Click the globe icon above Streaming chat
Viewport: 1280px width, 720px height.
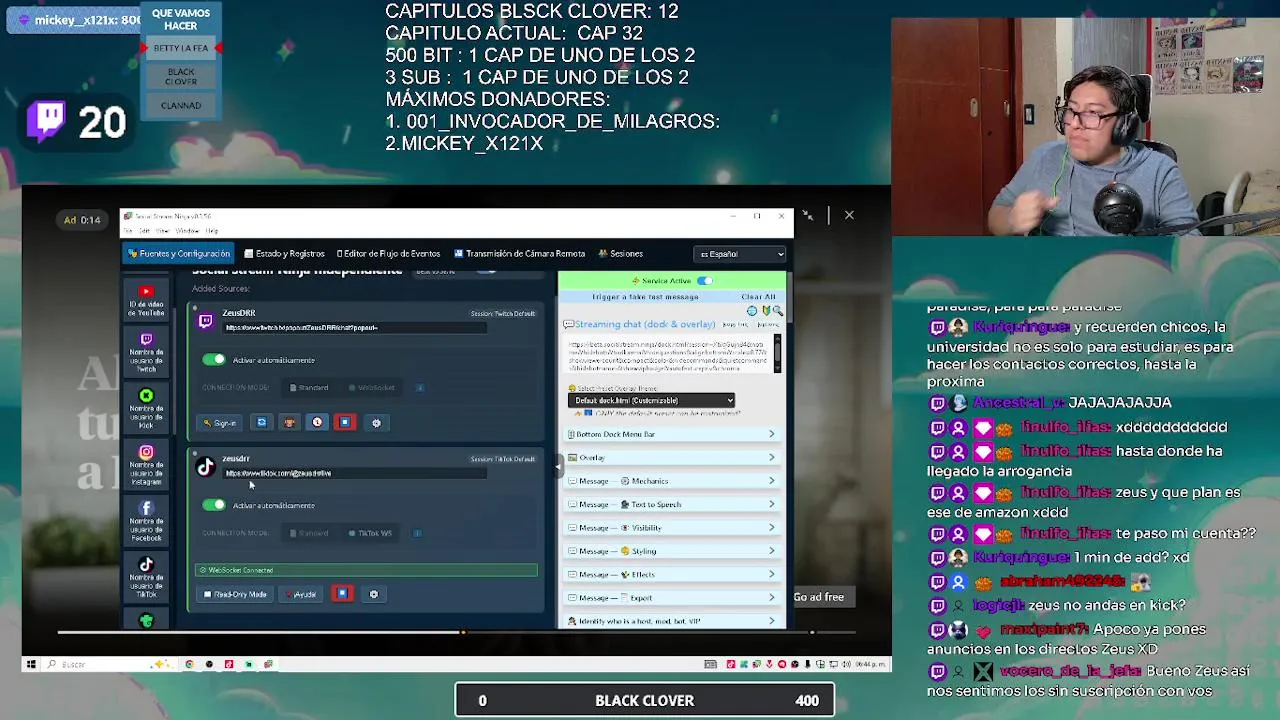pyautogui.click(x=752, y=311)
